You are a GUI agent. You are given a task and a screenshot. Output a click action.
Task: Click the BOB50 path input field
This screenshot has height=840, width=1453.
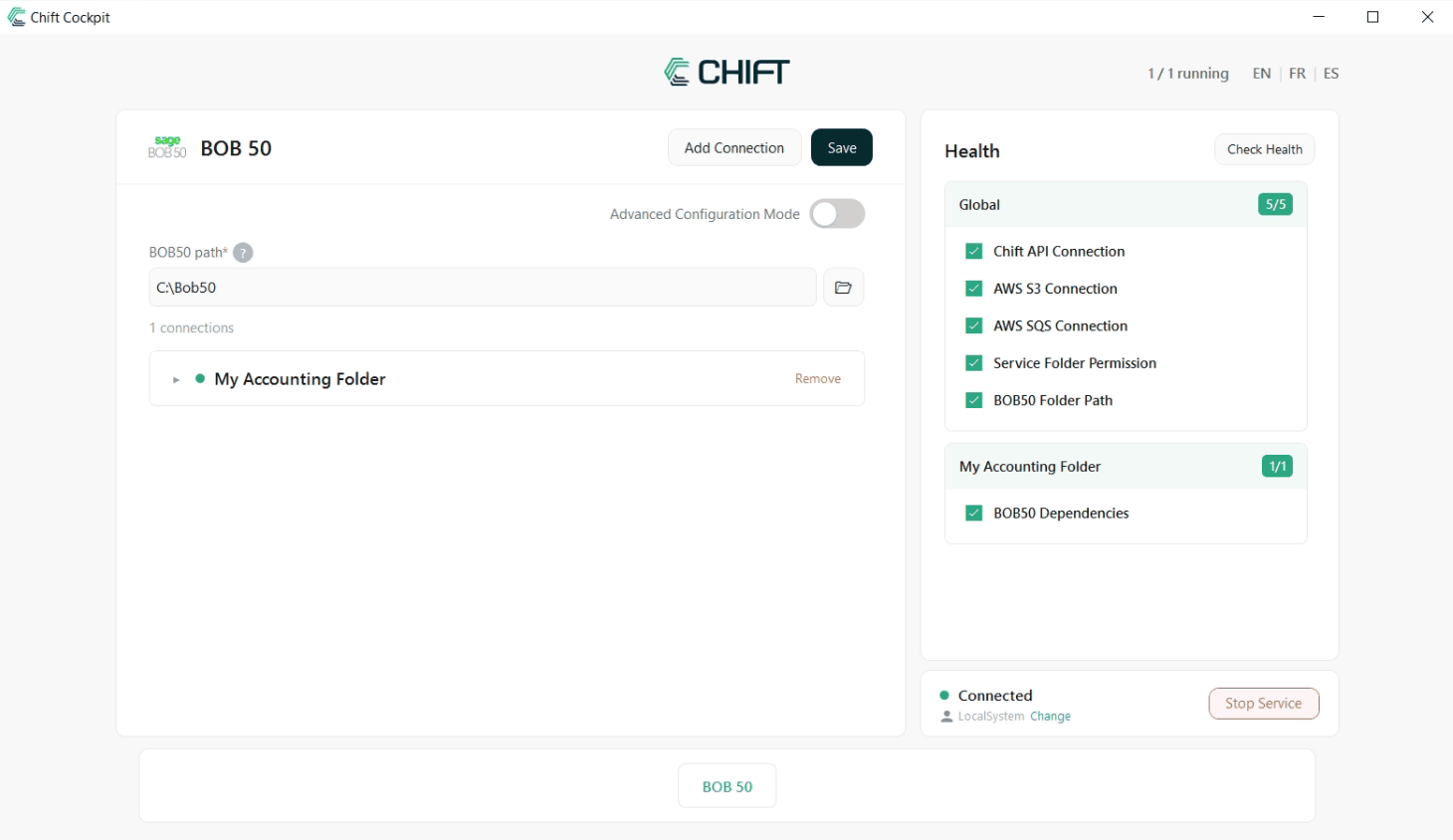483,288
